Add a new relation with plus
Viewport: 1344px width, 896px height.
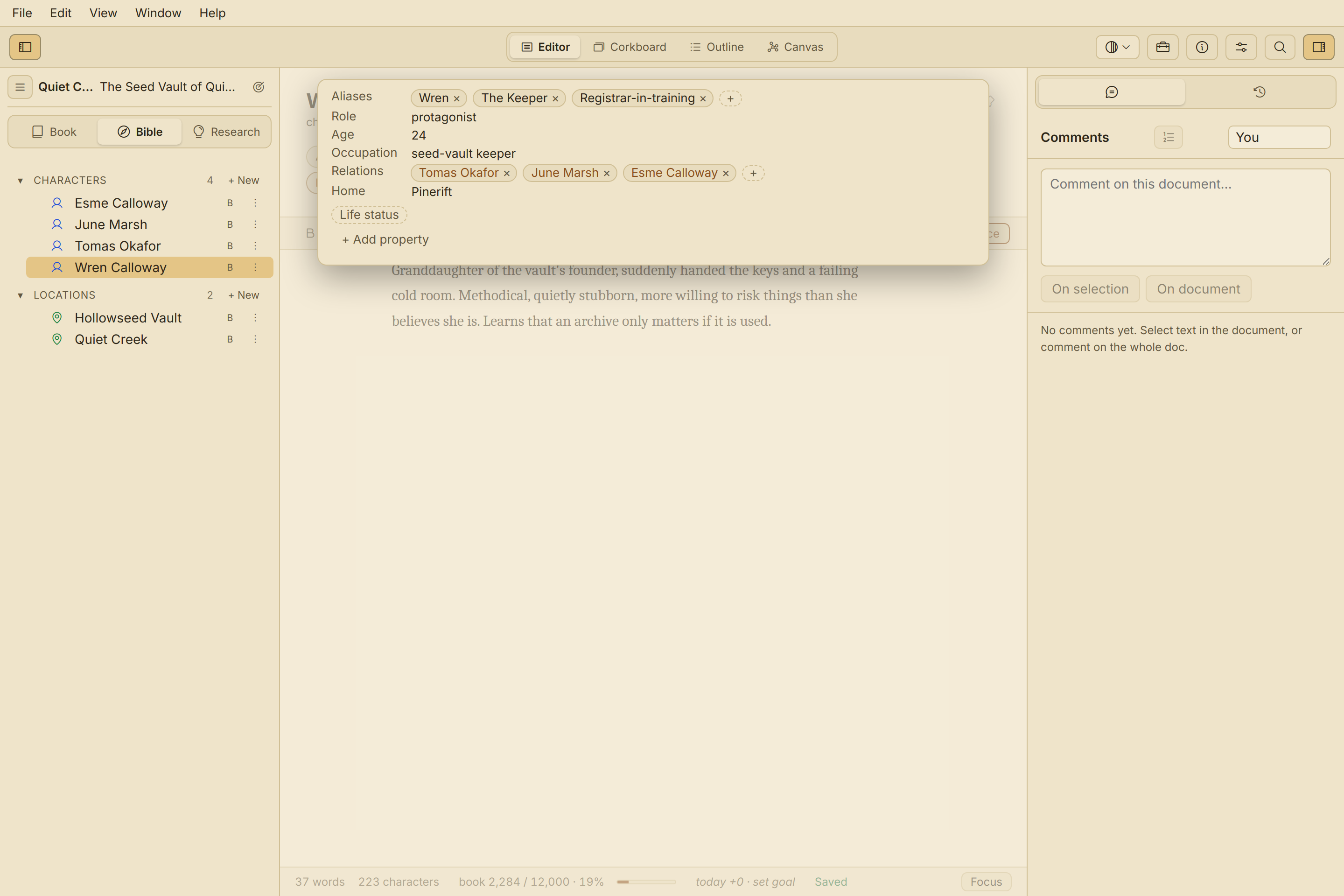753,173
